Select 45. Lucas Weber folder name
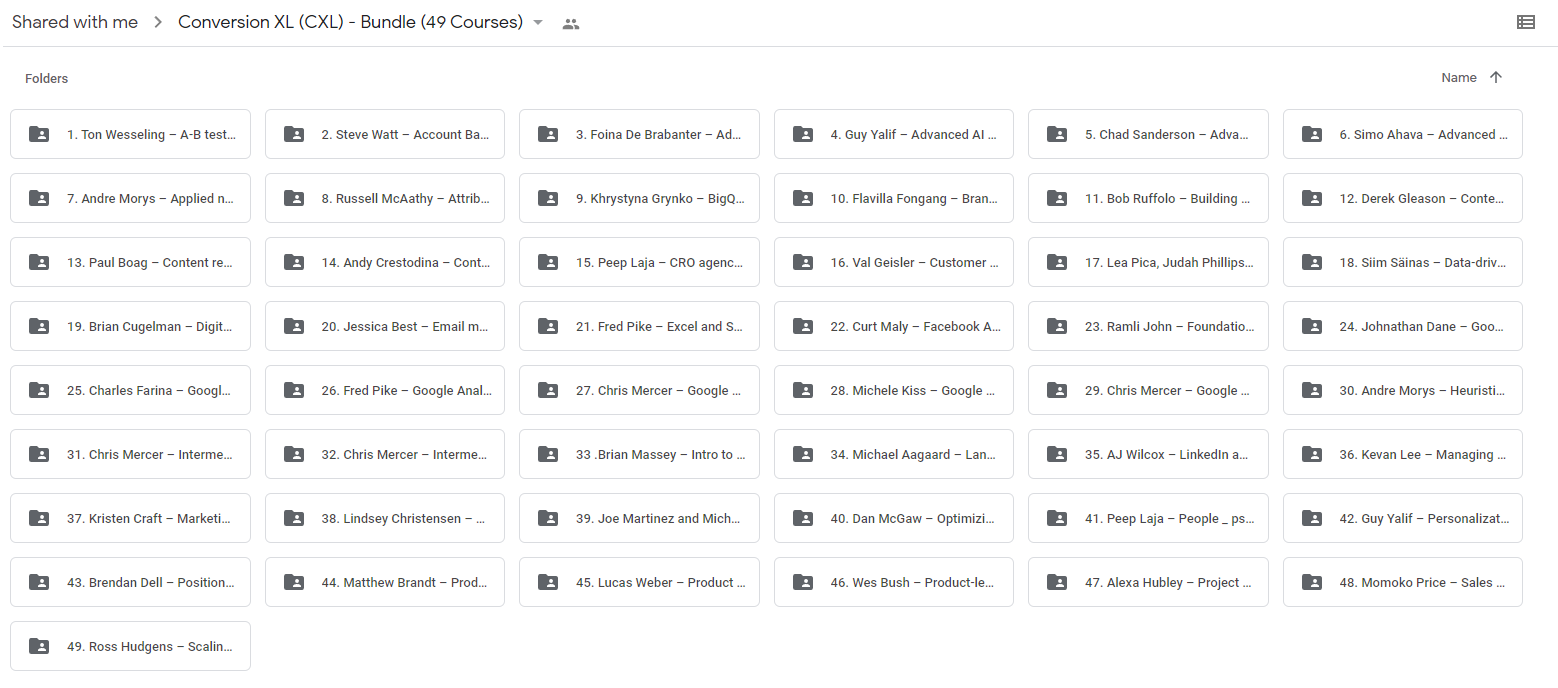The image size is (1558, 688). pyautogui.click(x=660, y=583)
